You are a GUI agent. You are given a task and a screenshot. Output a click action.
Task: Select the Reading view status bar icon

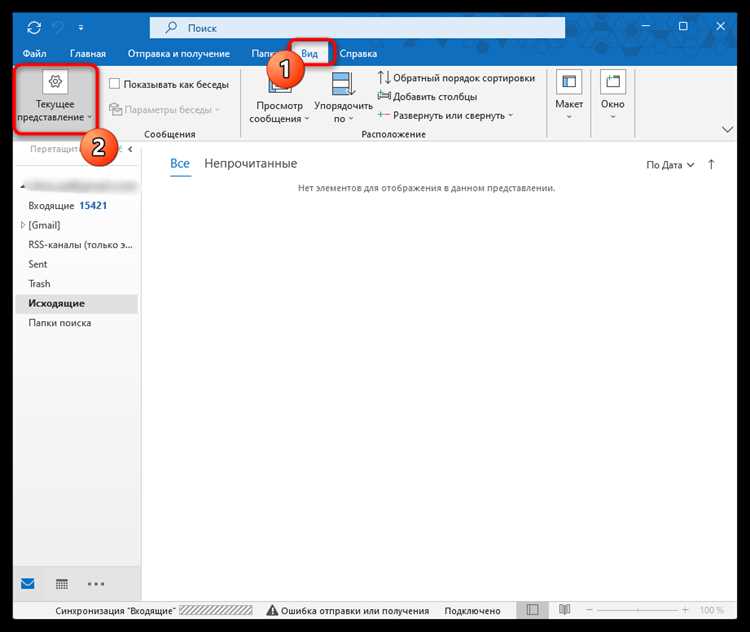pos(564,610)
